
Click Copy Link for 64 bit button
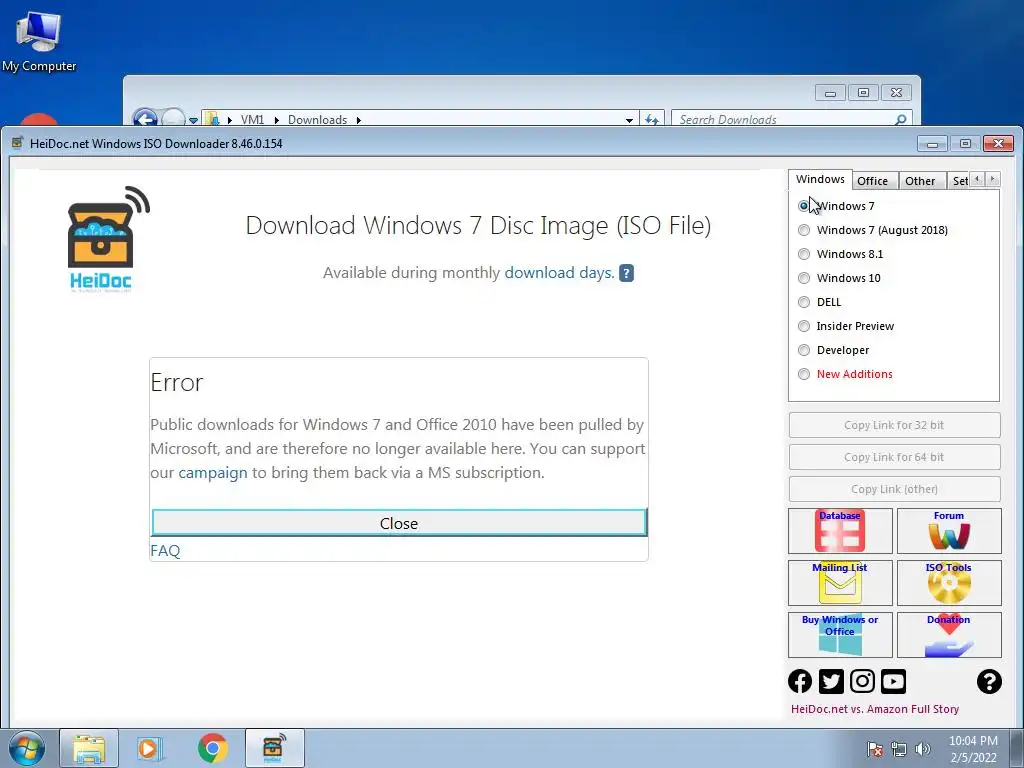[x=894, y=457]
